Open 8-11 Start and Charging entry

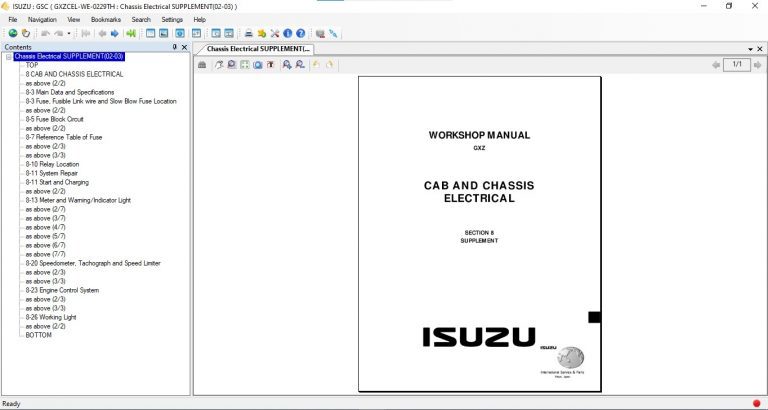[x=57, y=182]
